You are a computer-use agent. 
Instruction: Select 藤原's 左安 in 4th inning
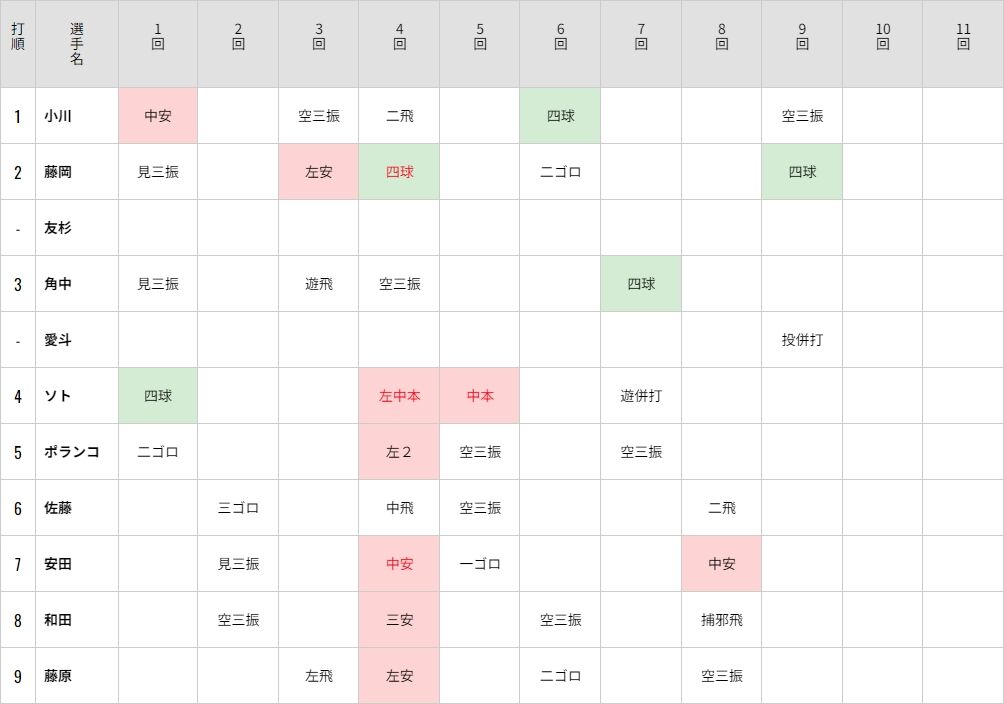[x=399, y=676]
